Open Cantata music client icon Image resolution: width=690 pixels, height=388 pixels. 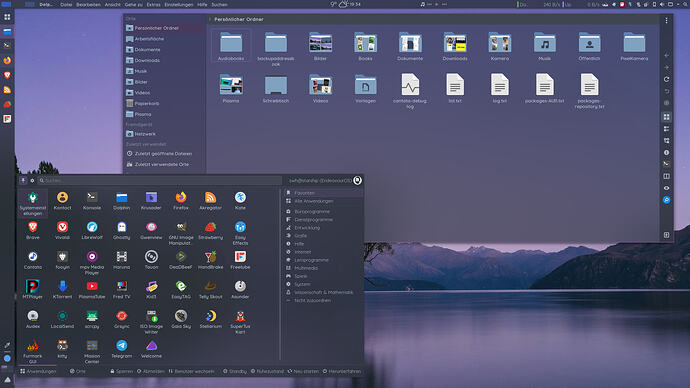pos(33,260)
